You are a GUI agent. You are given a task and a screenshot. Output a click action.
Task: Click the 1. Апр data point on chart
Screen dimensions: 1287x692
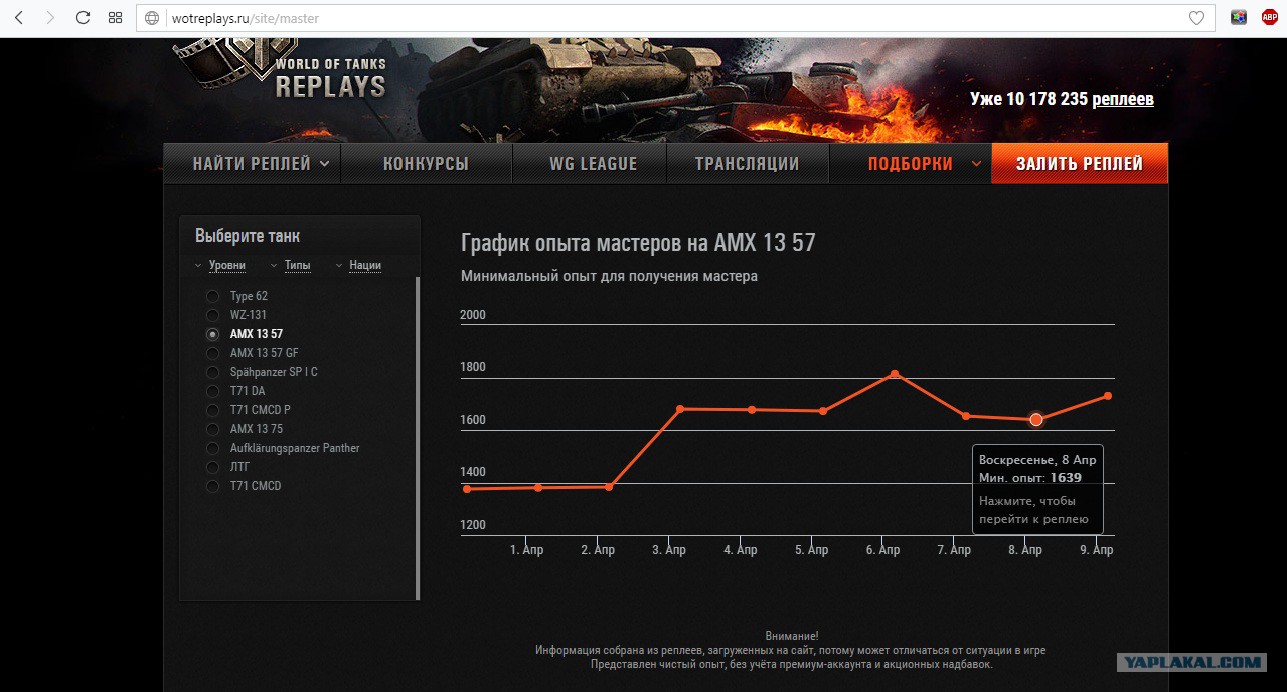[x=539, y=487]
